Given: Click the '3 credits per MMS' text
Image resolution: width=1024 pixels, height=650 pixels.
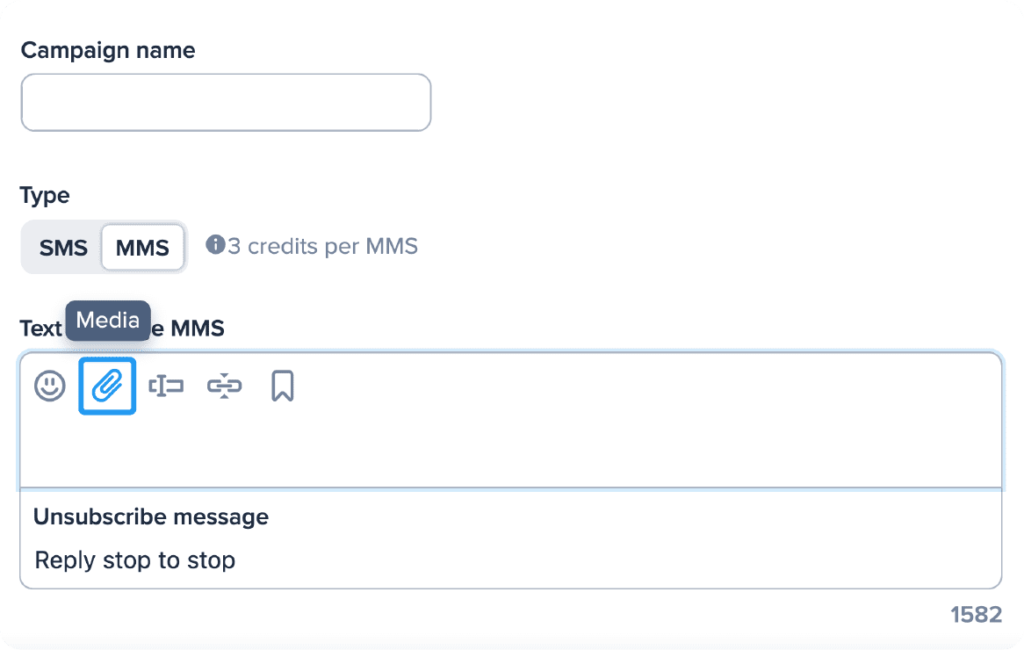Looking at the screenshot, I should click(322, 246).
